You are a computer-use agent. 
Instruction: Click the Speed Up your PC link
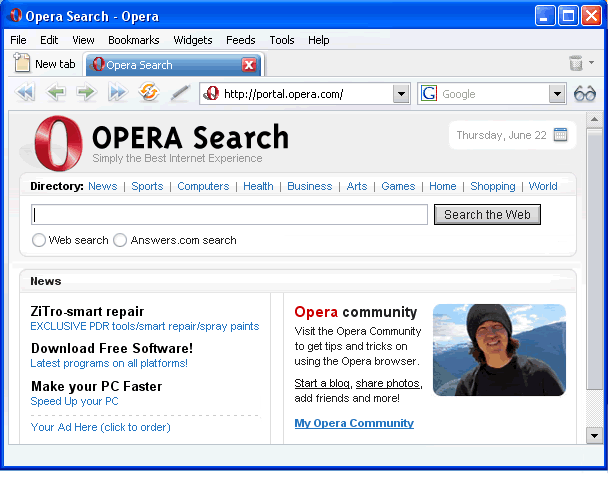[x=74, y=402]
